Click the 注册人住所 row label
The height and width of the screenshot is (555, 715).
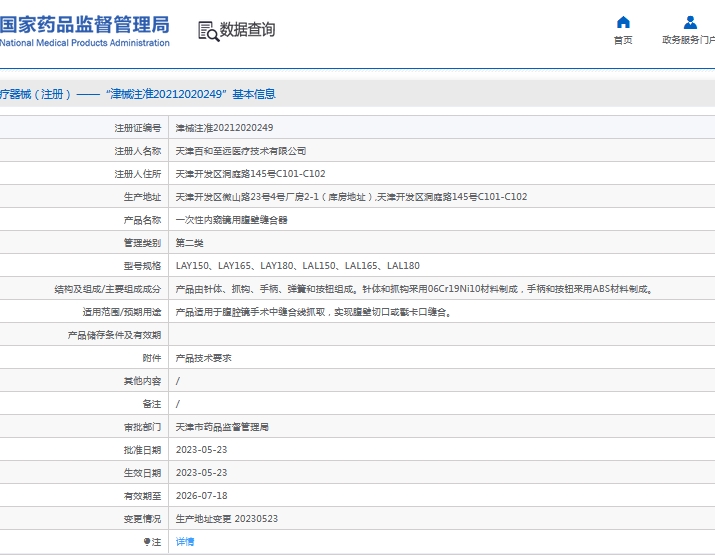138,174
